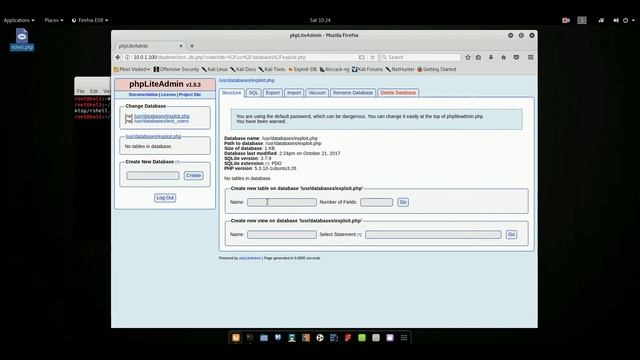Viewport: 640px width, 360px height.
Task: Open the Places menu
Action: (x=53, y=20)
